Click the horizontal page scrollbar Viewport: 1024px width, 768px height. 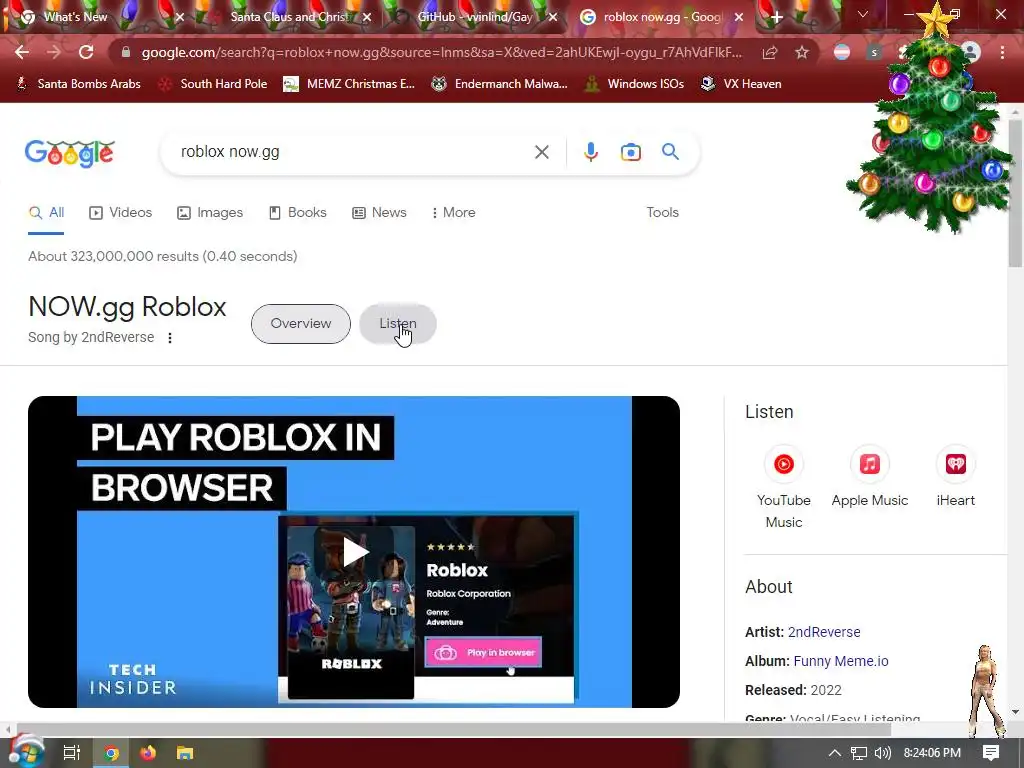(454, 729)
